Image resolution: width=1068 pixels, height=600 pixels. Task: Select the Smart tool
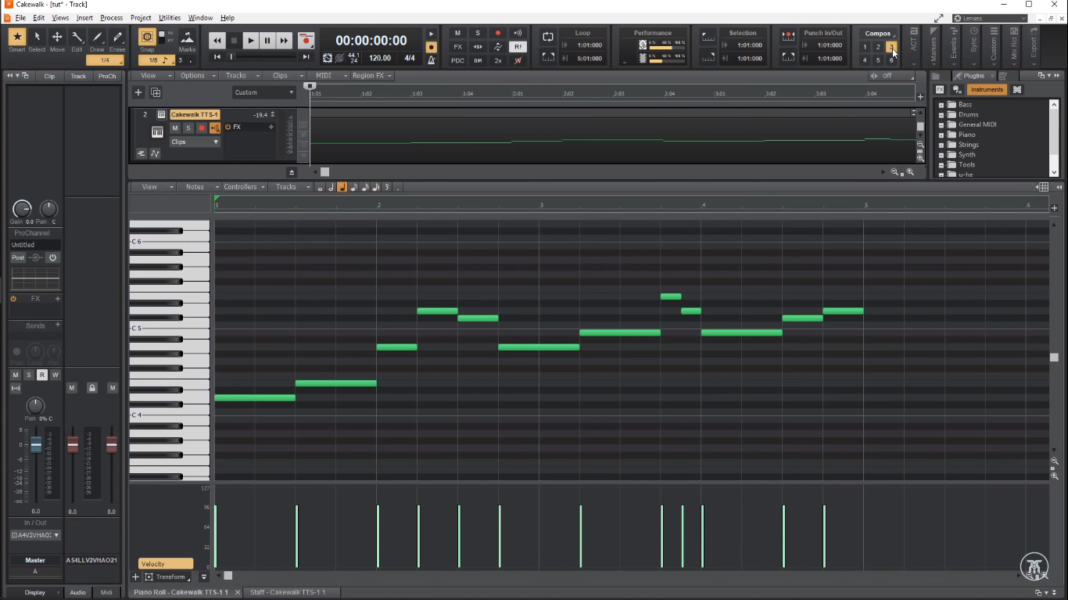[x=17, y=40]
